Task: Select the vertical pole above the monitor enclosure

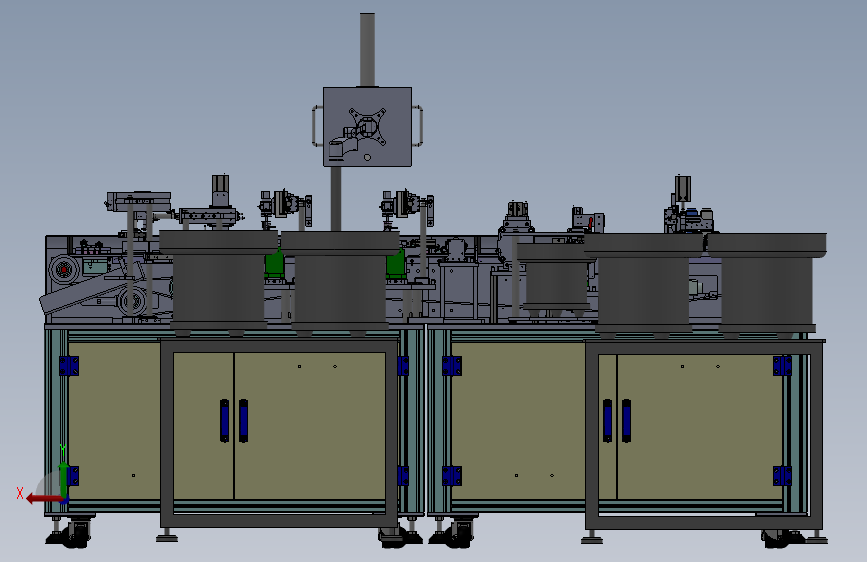Action: click(x=367, y=50)
